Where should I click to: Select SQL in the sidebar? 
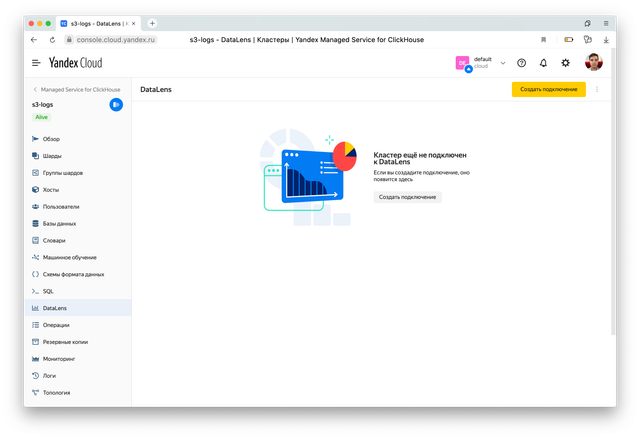[x=48, y=291]
